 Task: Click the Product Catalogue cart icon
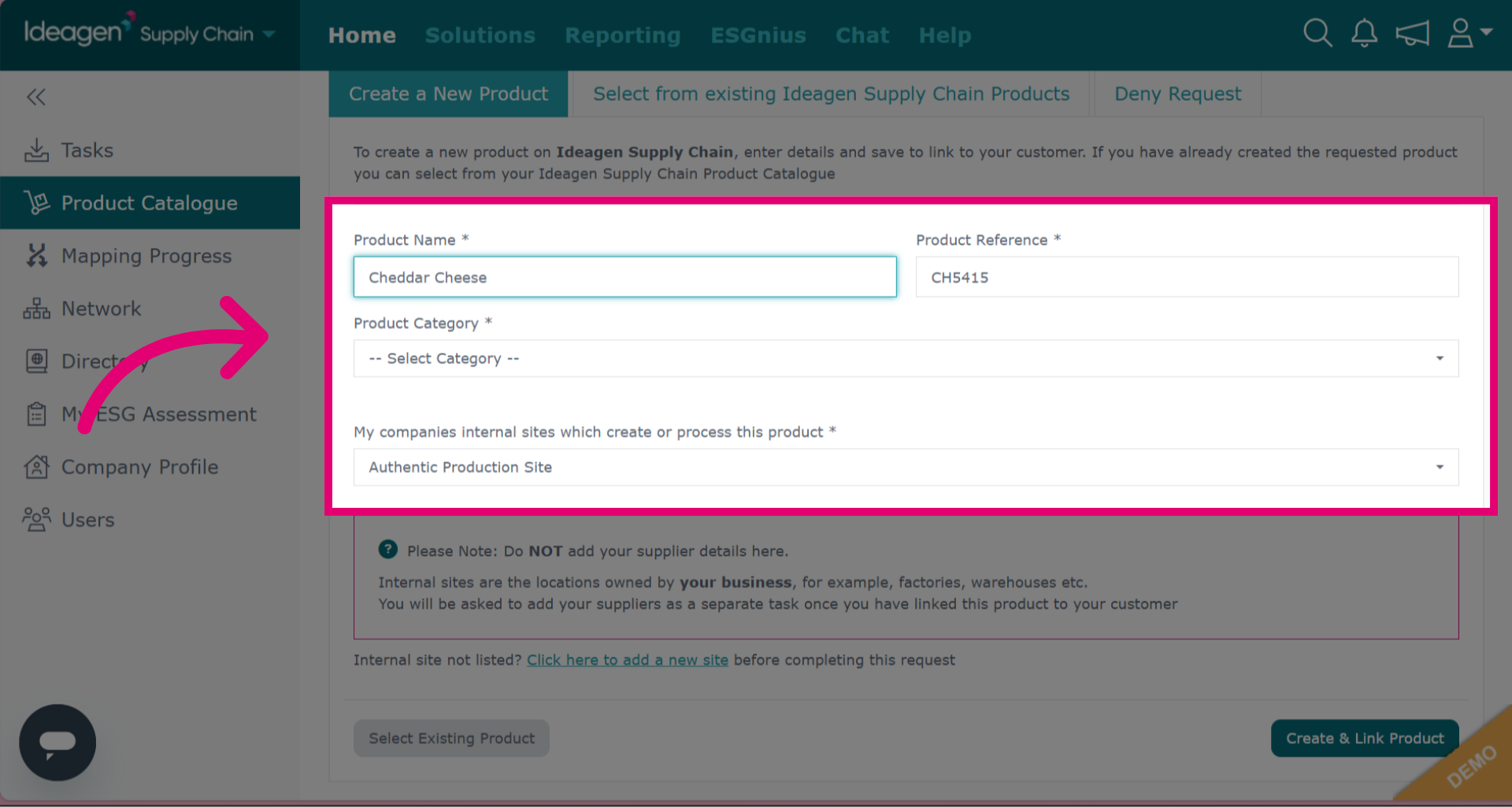pos(36,203)
